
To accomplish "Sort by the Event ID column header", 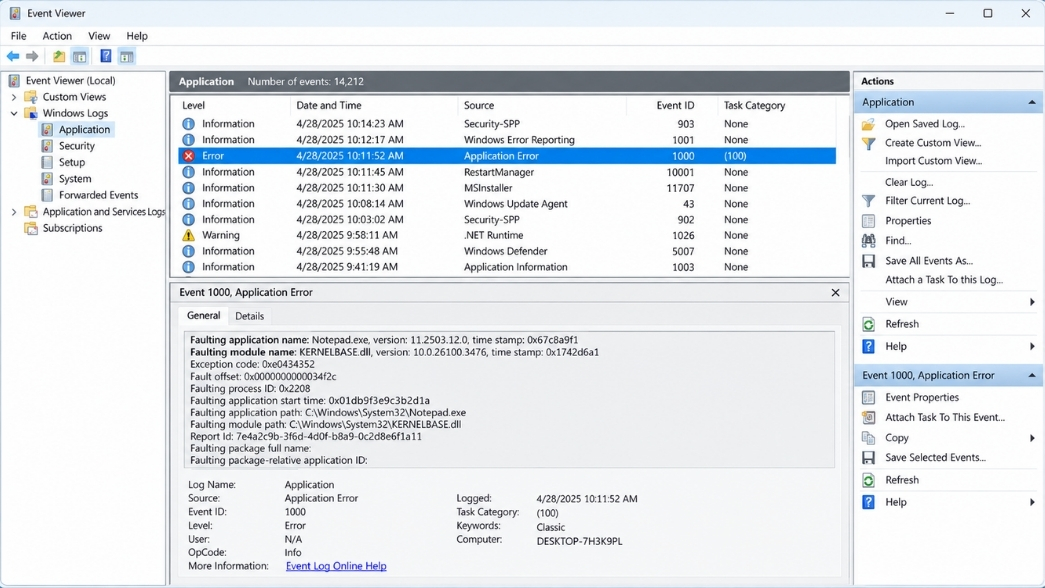I will pyautogui.click(x=672, y=105).
